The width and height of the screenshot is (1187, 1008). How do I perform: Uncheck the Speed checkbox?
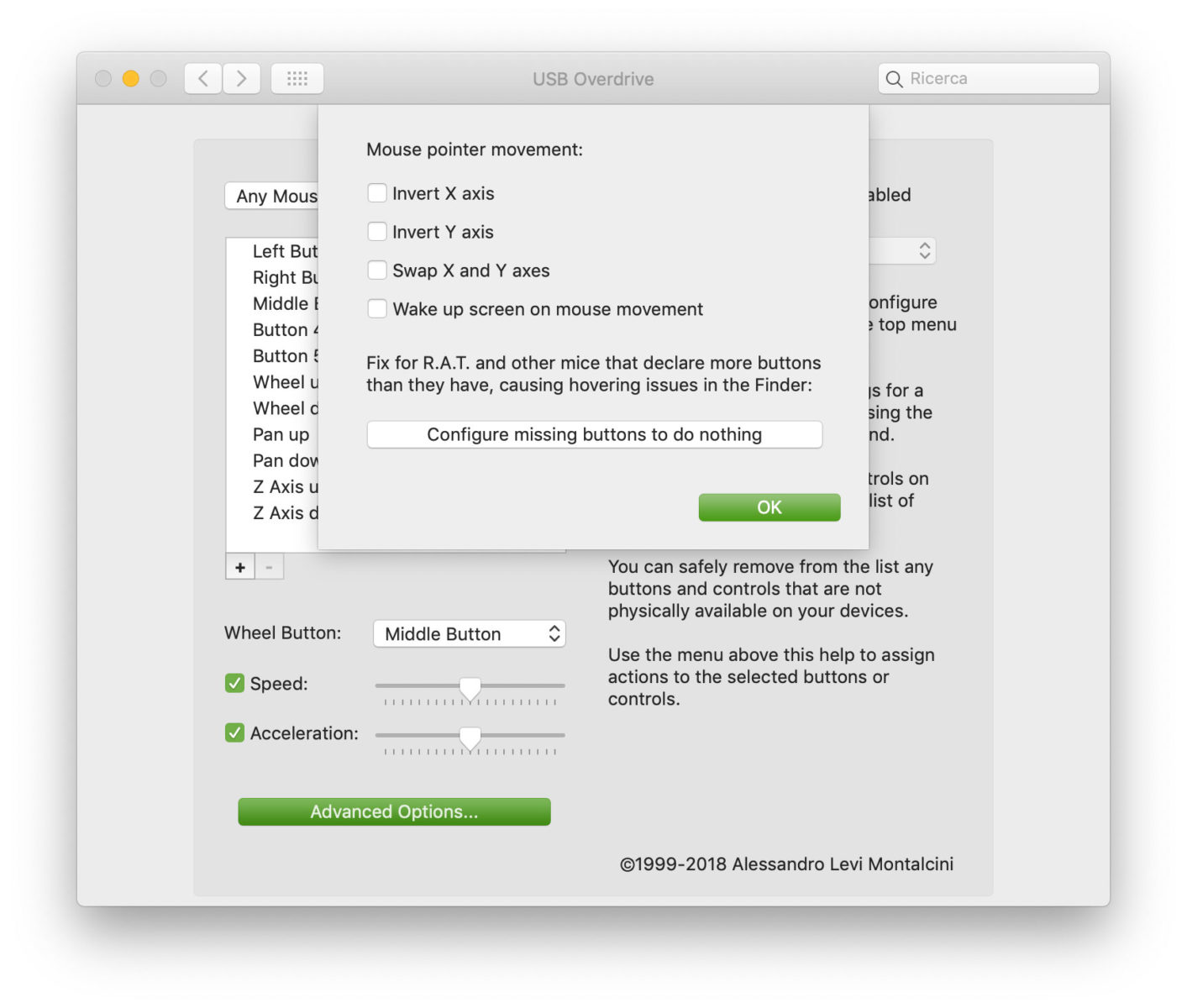pyautogui.click(x=234, y=684)
